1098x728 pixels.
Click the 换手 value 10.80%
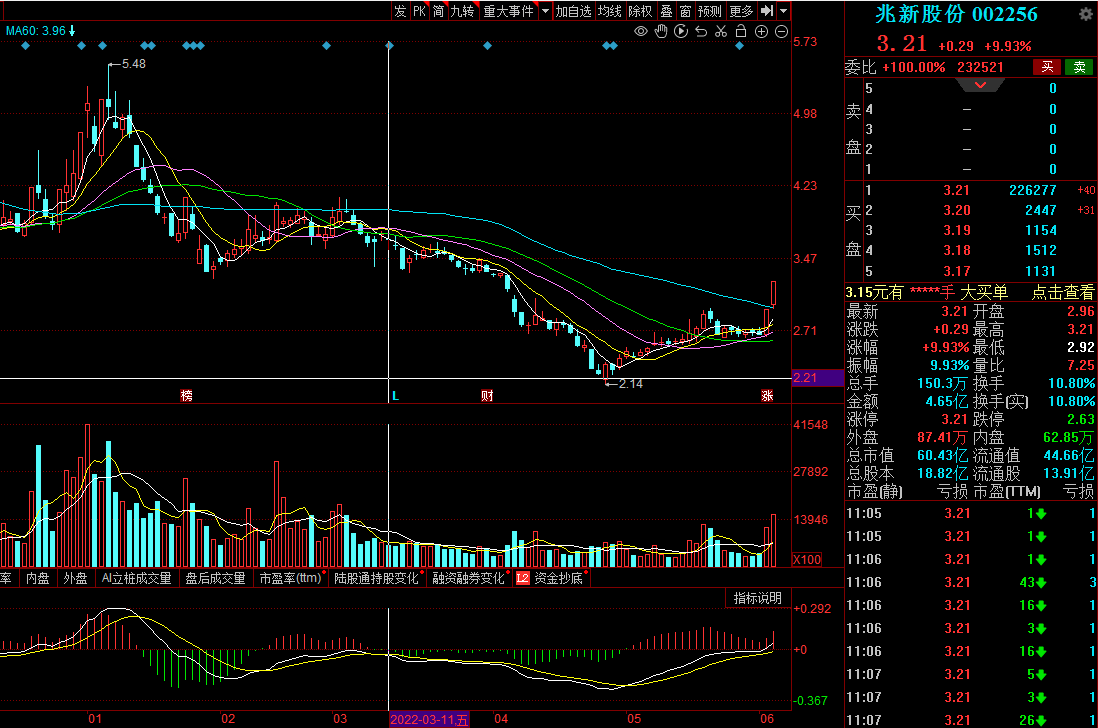tap(1071, 384)
